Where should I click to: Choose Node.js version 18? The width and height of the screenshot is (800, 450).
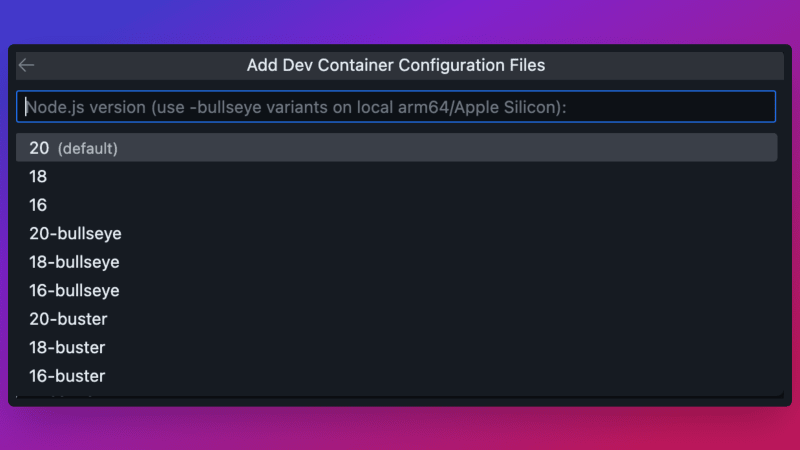(x=38, y=176)
